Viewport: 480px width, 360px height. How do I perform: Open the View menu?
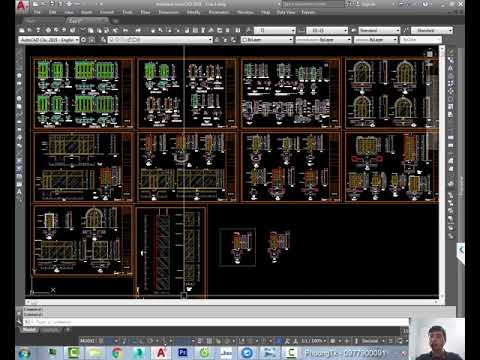point(69,12)
